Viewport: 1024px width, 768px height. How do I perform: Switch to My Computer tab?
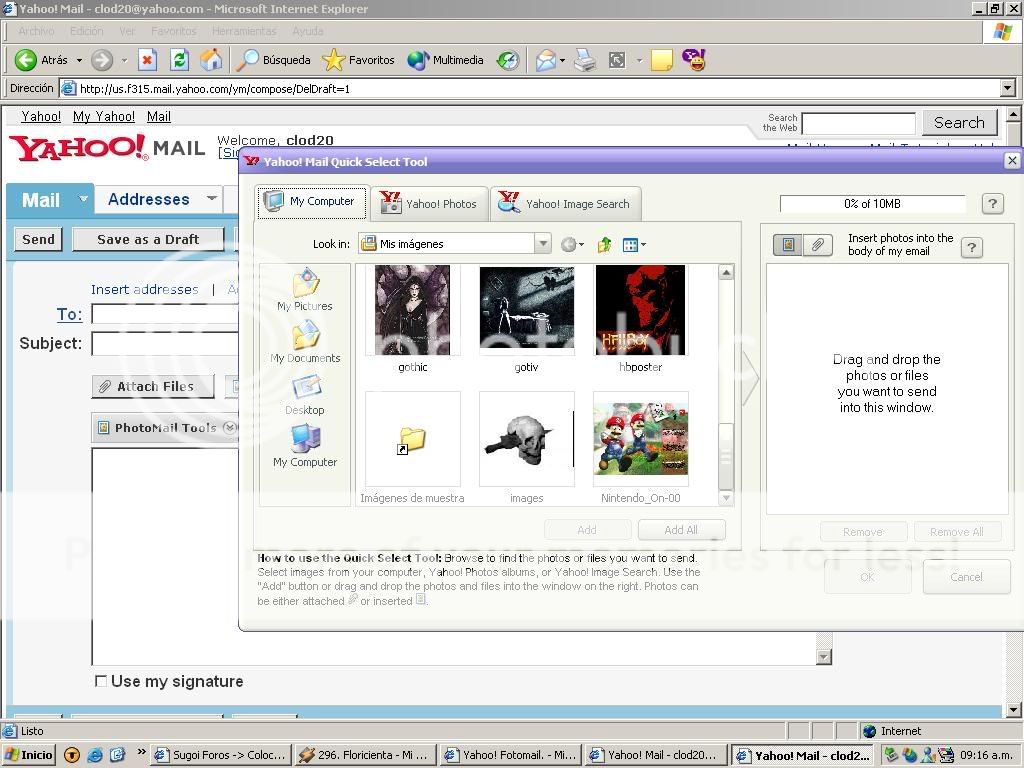pos(313,201)
